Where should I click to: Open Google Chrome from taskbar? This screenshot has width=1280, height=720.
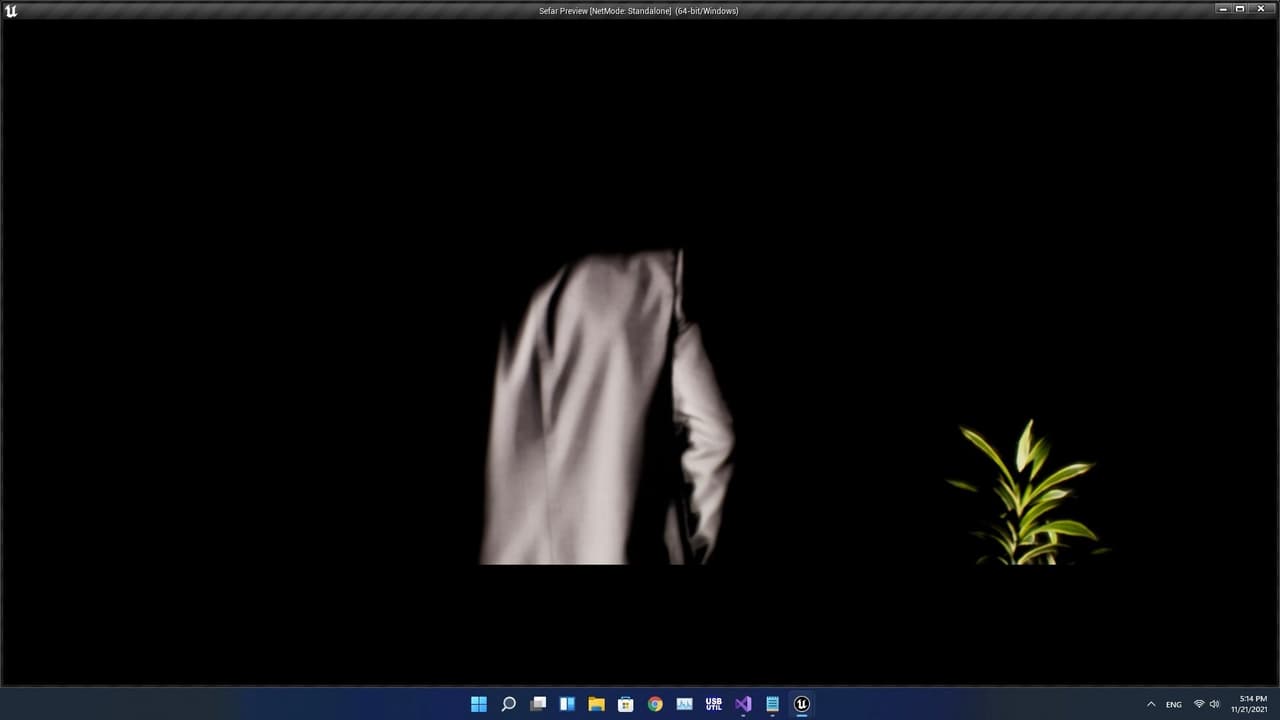655,704
